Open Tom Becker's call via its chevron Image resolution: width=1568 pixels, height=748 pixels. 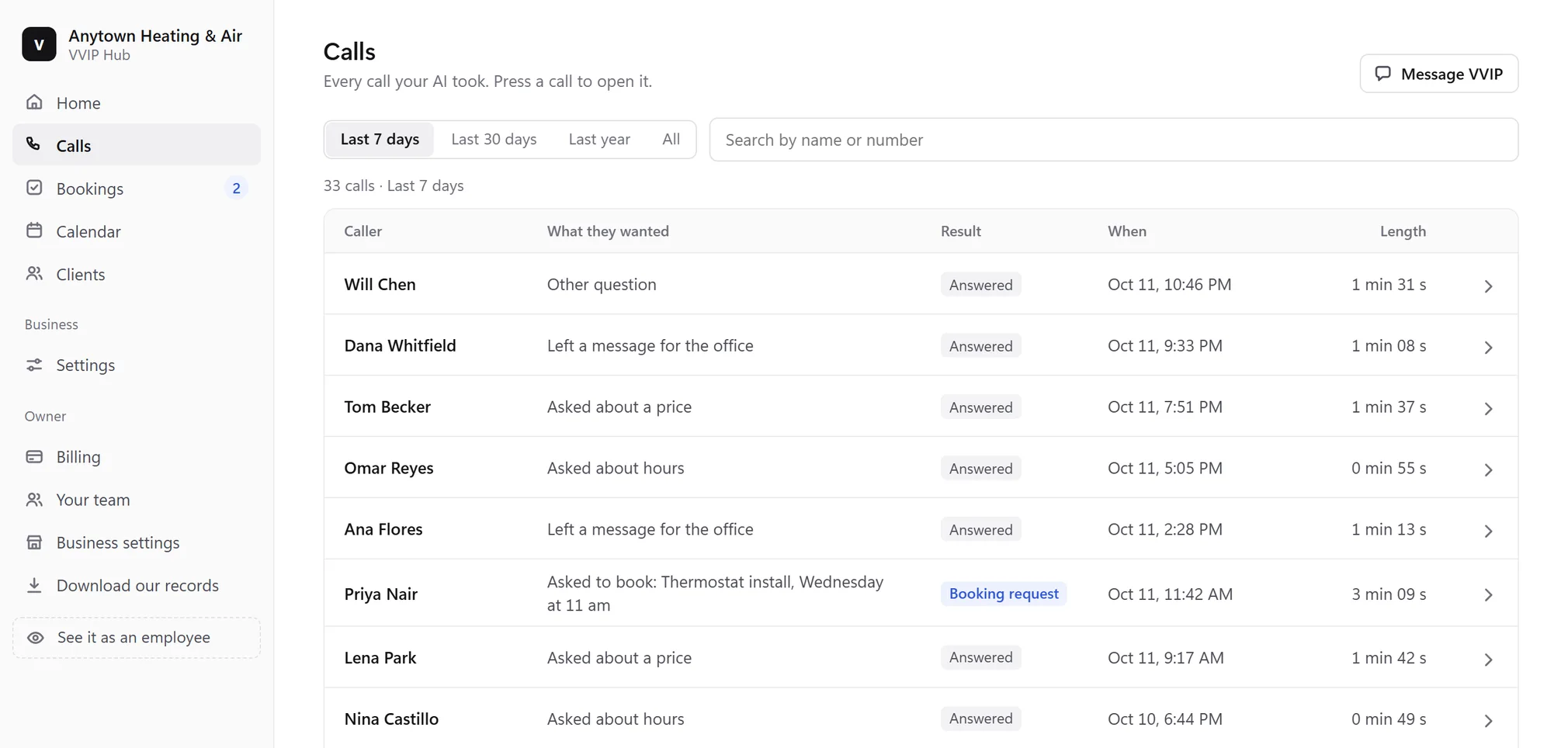(x=1488, y=408)
